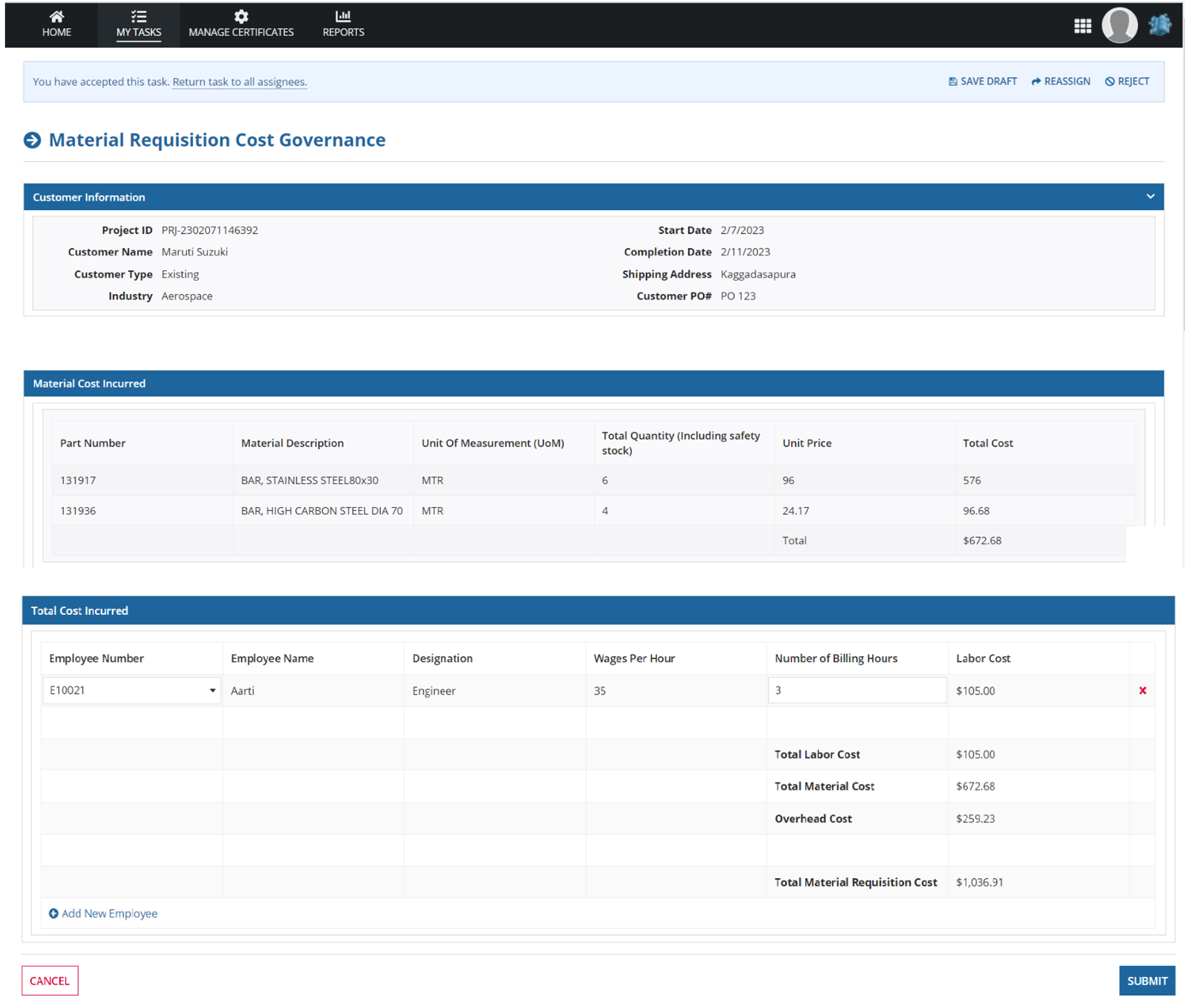This screenshot has height=1005, width=1204.
Task: Click the My Tasks checklist icon
Action: pyautogui.click(x=139, y=16)
